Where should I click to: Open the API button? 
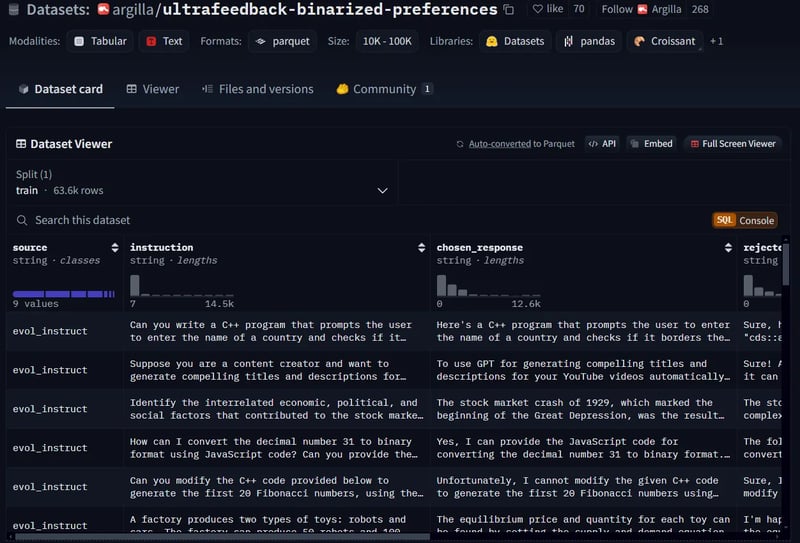(x=603, y=144)
